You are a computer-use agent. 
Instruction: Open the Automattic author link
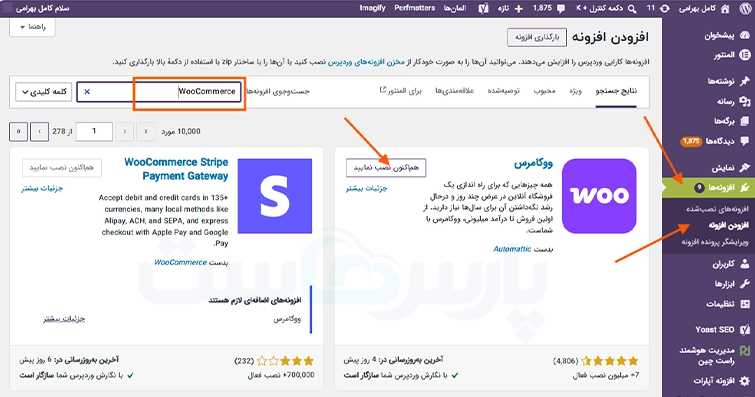pos(512,249)
